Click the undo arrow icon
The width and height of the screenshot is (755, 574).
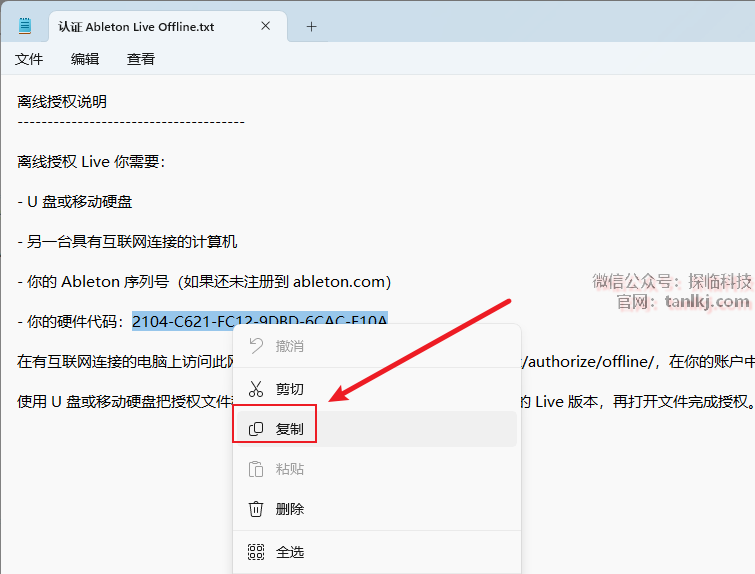pyautogui.click(x=256, y=345)
